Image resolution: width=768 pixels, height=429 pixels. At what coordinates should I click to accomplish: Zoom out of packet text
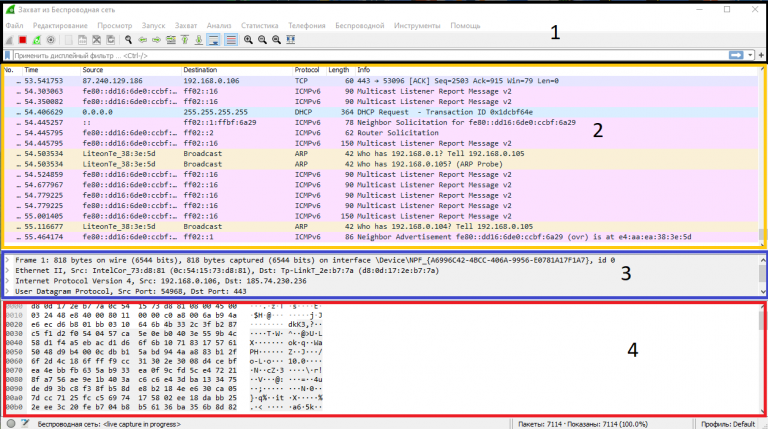coord(263,40)
